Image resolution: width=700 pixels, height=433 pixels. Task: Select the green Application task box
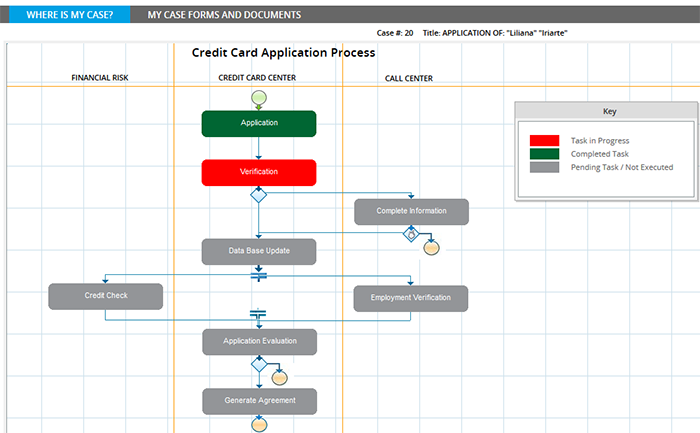[x=259, y=123]
